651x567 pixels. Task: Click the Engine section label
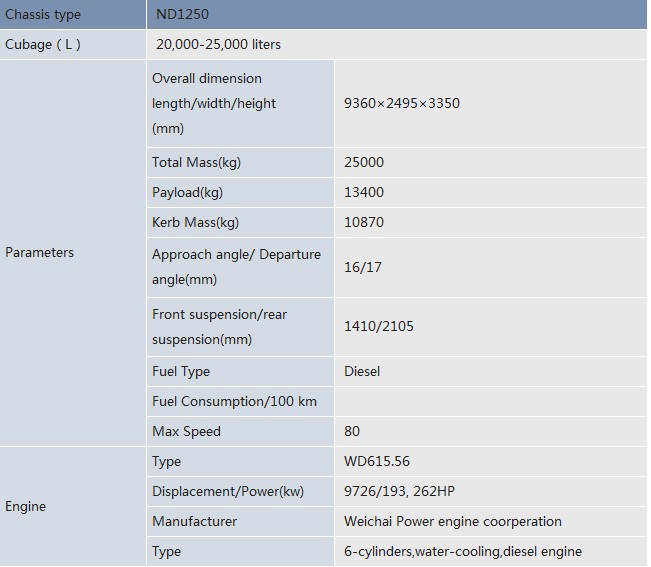26,507
